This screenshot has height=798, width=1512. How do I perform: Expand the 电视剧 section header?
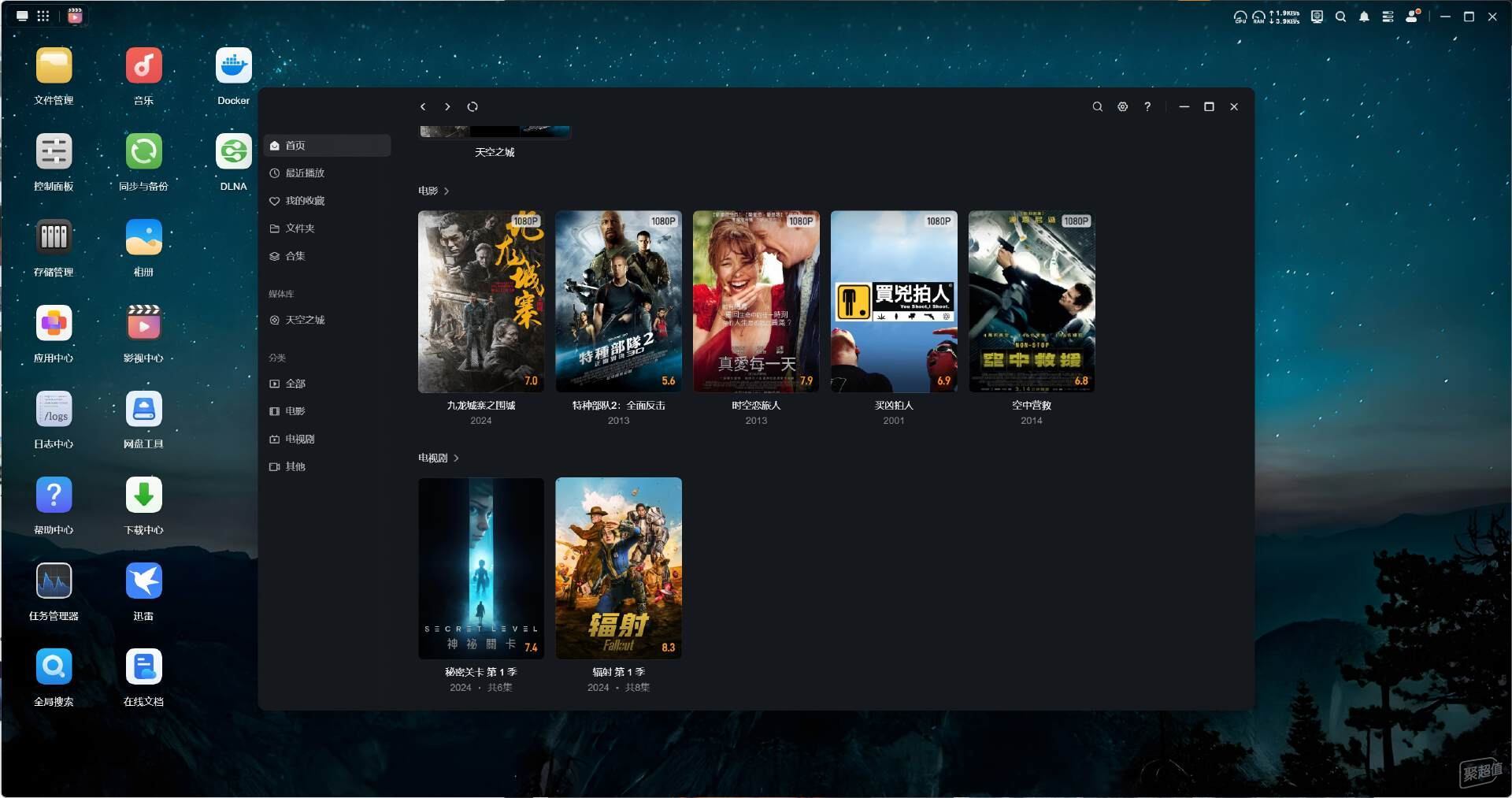tap(439, 458)
